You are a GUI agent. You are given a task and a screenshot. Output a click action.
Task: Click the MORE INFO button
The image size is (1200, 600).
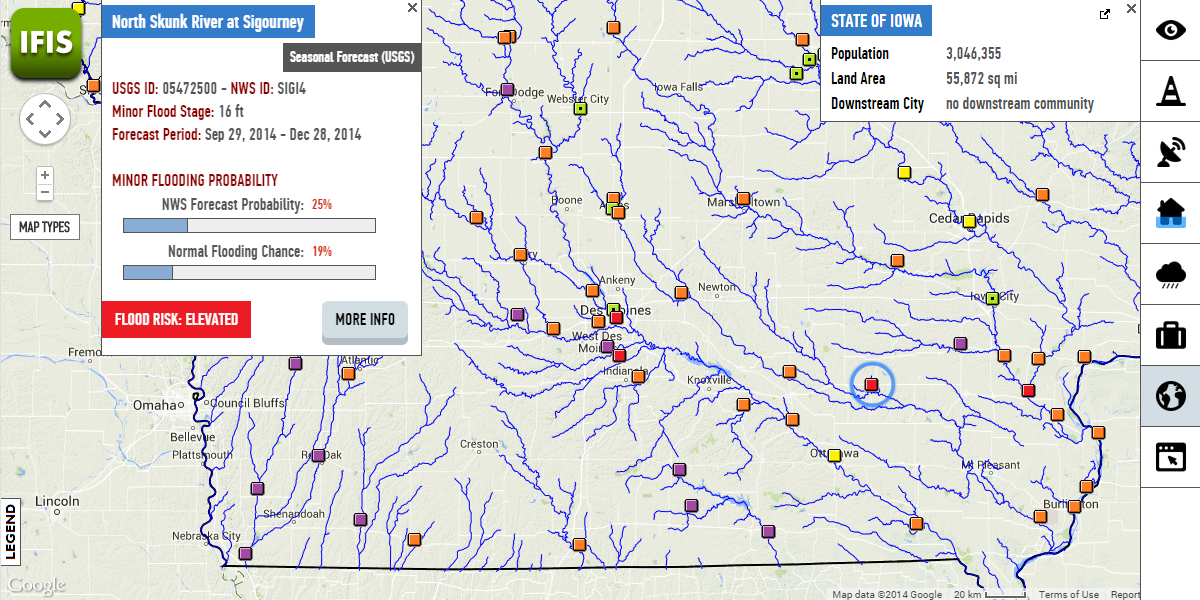[x=365, y=320]
